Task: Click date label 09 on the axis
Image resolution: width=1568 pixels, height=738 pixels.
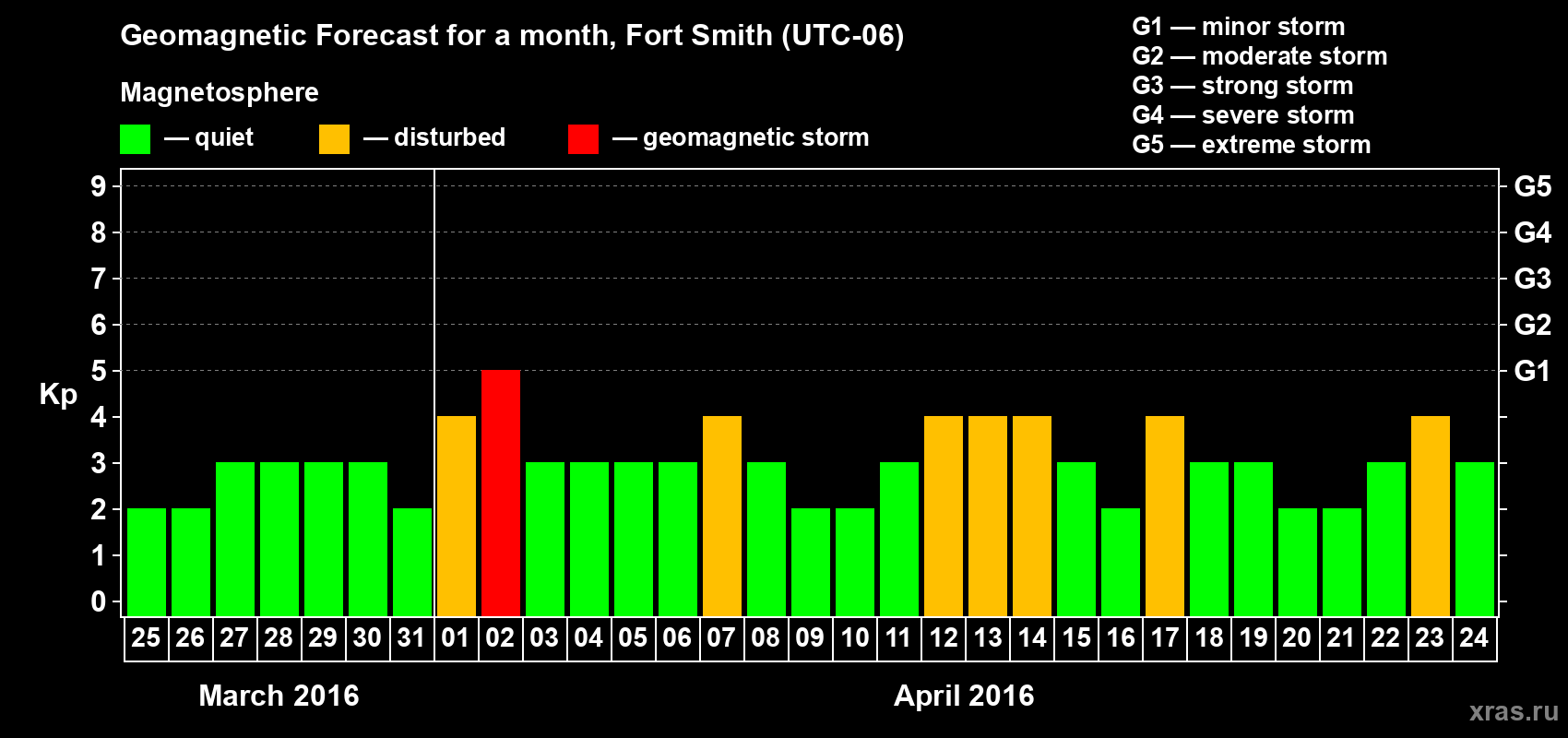Action: pyautogui.click(x=810, y=637)
